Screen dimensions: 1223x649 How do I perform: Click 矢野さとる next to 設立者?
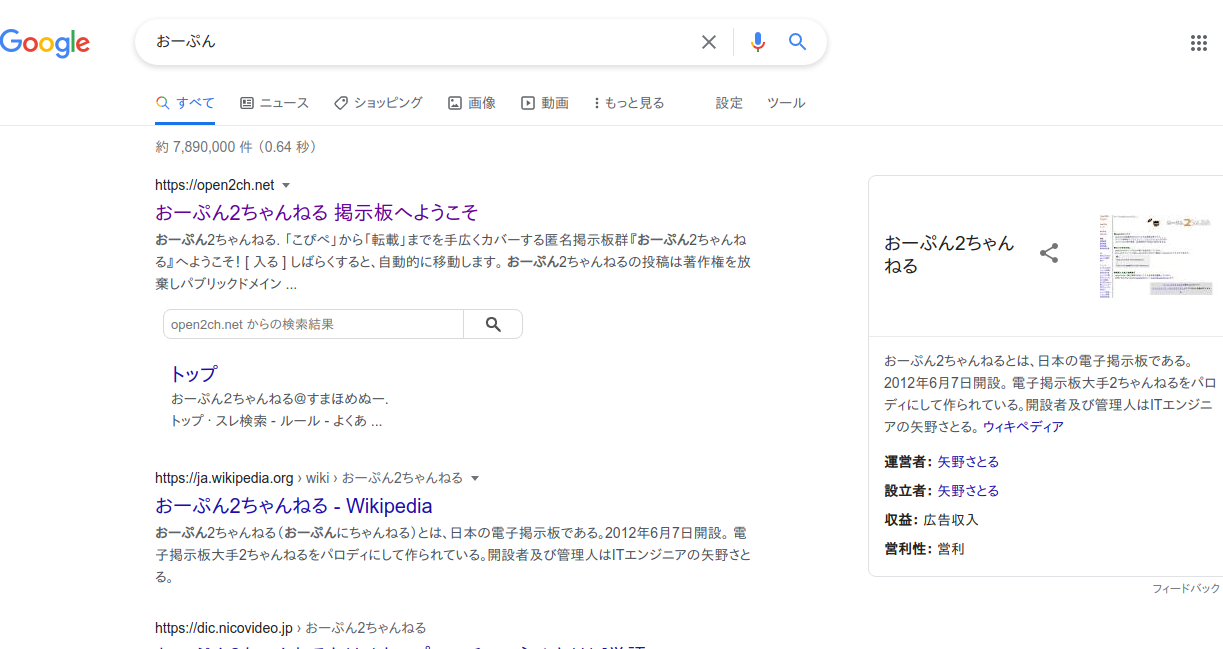point(968,491)
